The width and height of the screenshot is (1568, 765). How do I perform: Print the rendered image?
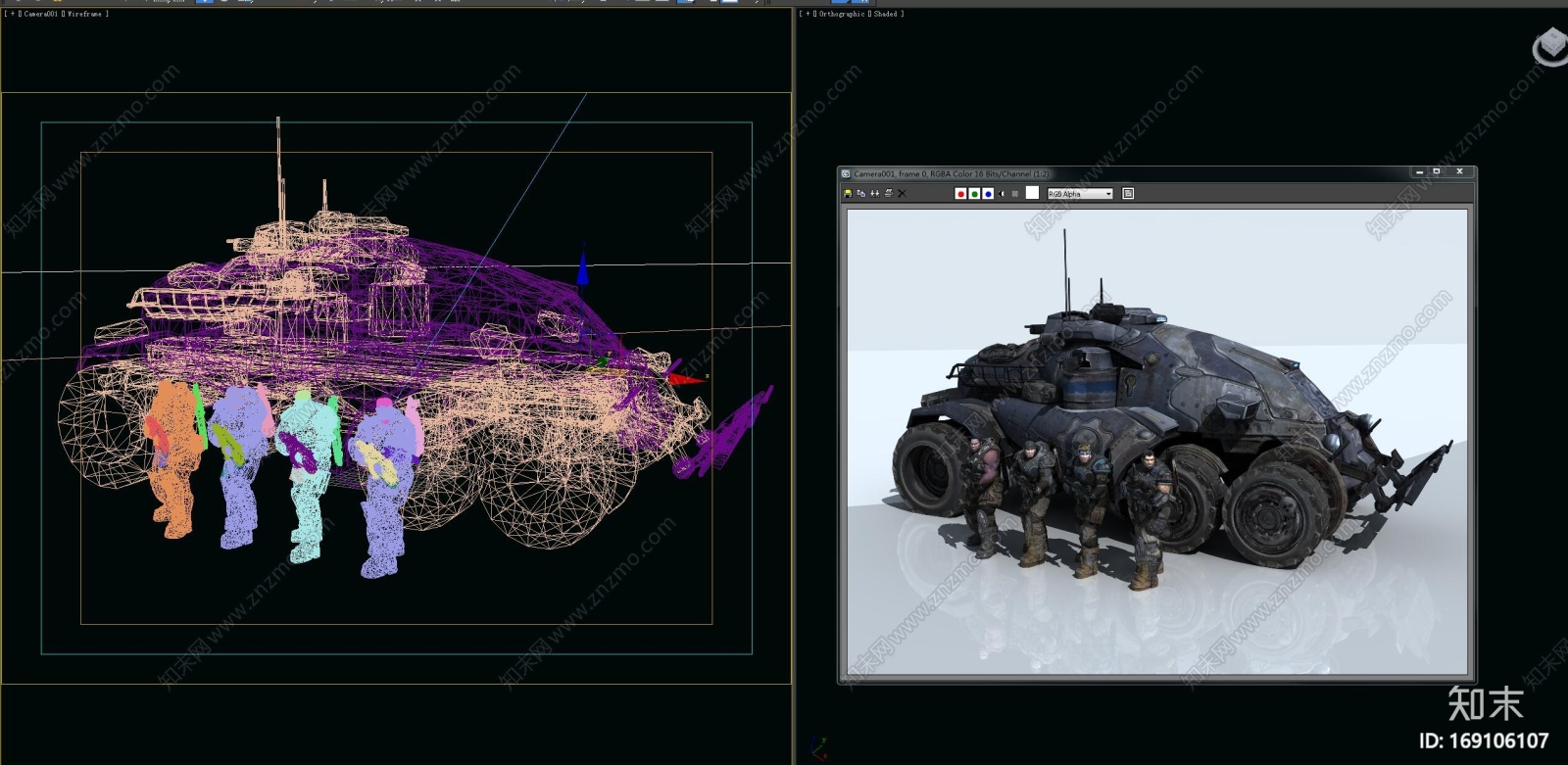tap(889, 194)
